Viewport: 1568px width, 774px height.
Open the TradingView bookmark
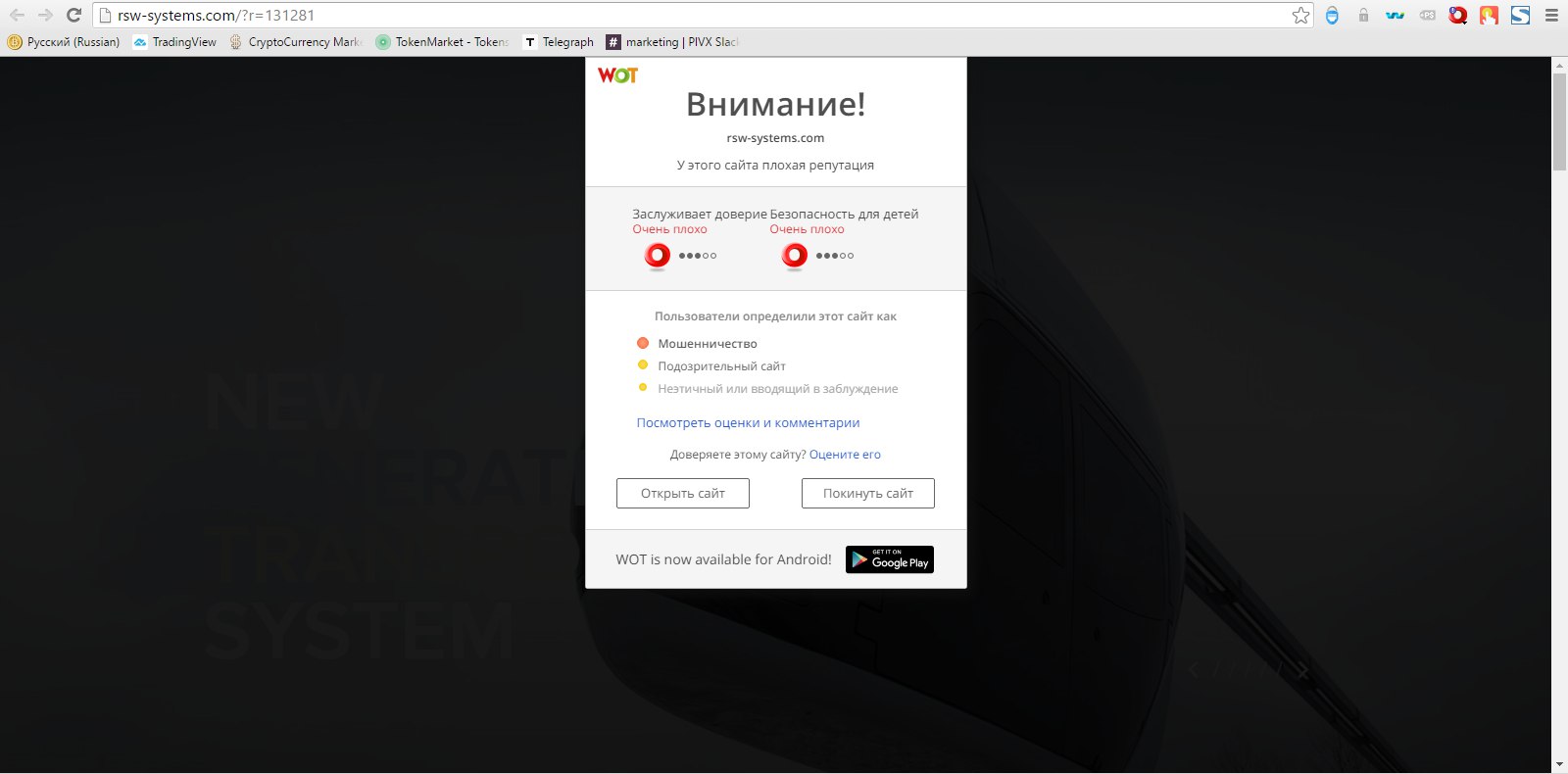click(175, 42)
